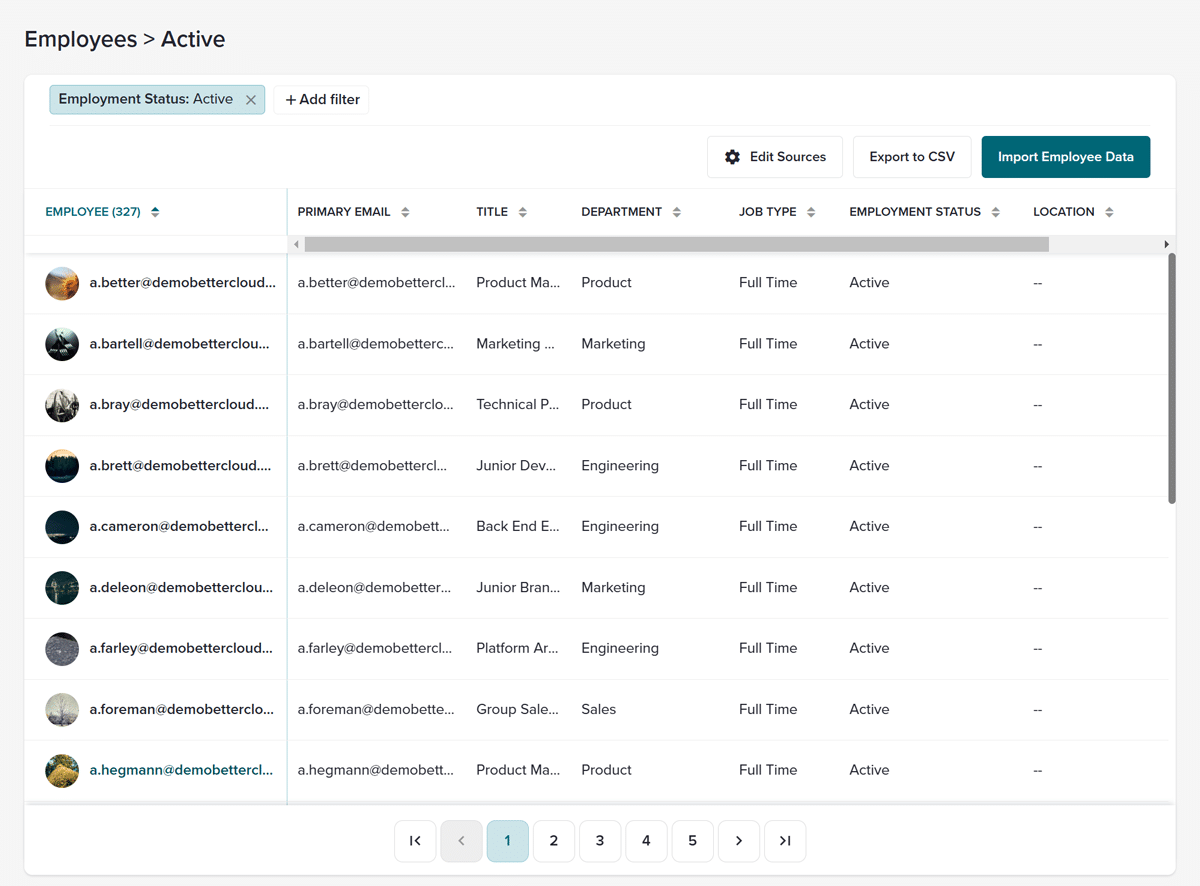Import Employee Data
The width and height of the screenshot is (1200, 886).
coord(1066,157)
